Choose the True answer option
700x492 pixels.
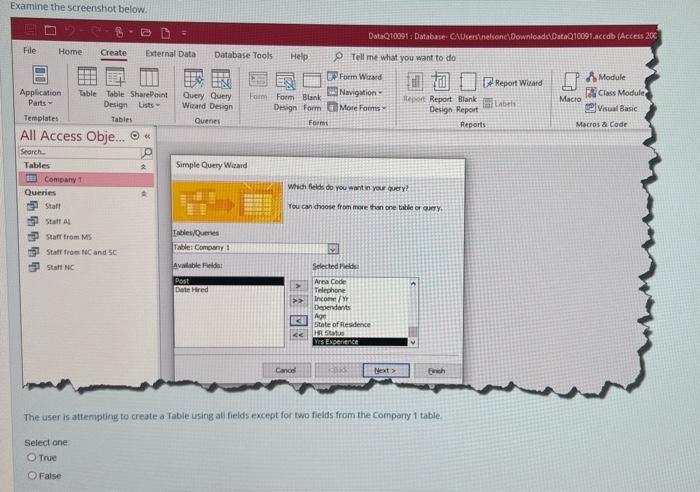click(x=31, y=457)
